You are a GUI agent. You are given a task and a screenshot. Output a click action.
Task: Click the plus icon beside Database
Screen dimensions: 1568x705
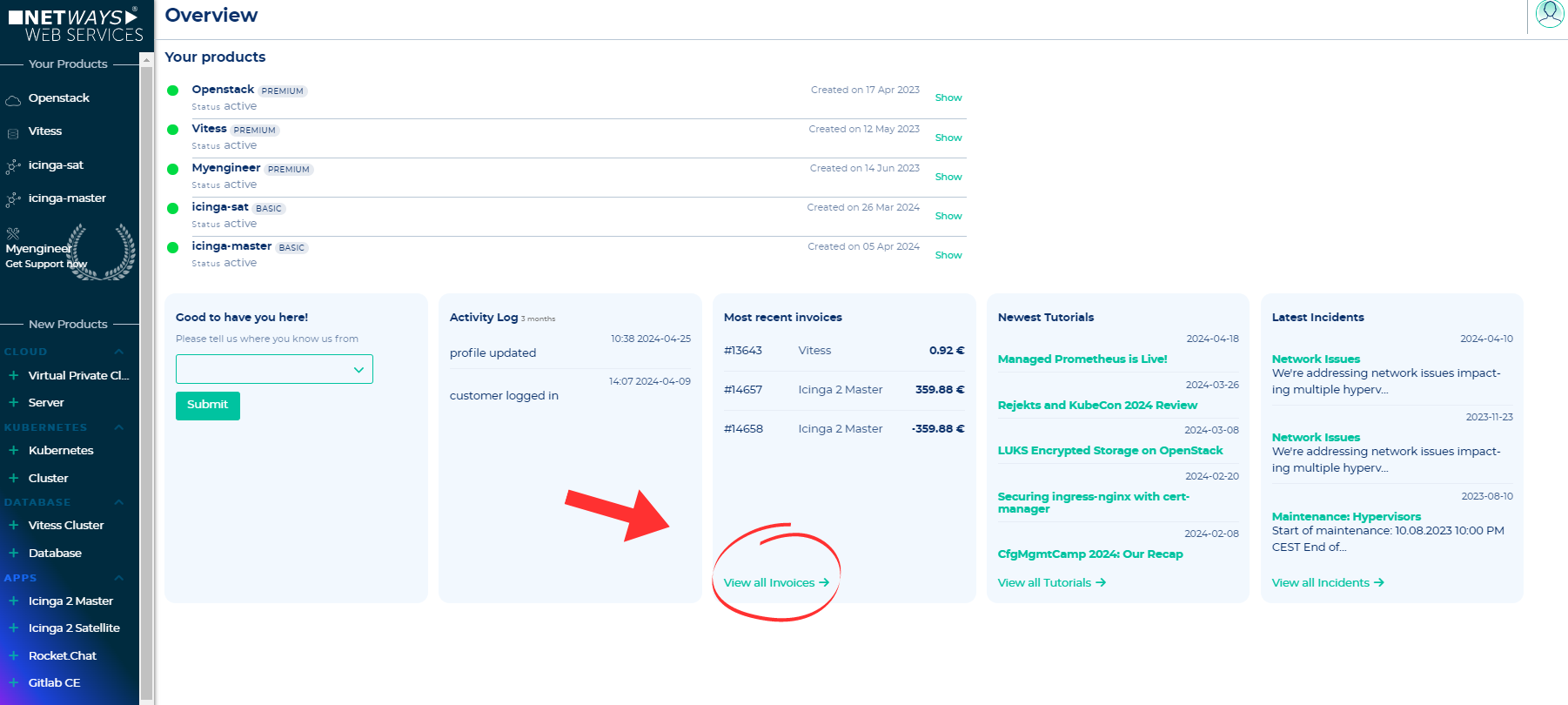(14, 553)
